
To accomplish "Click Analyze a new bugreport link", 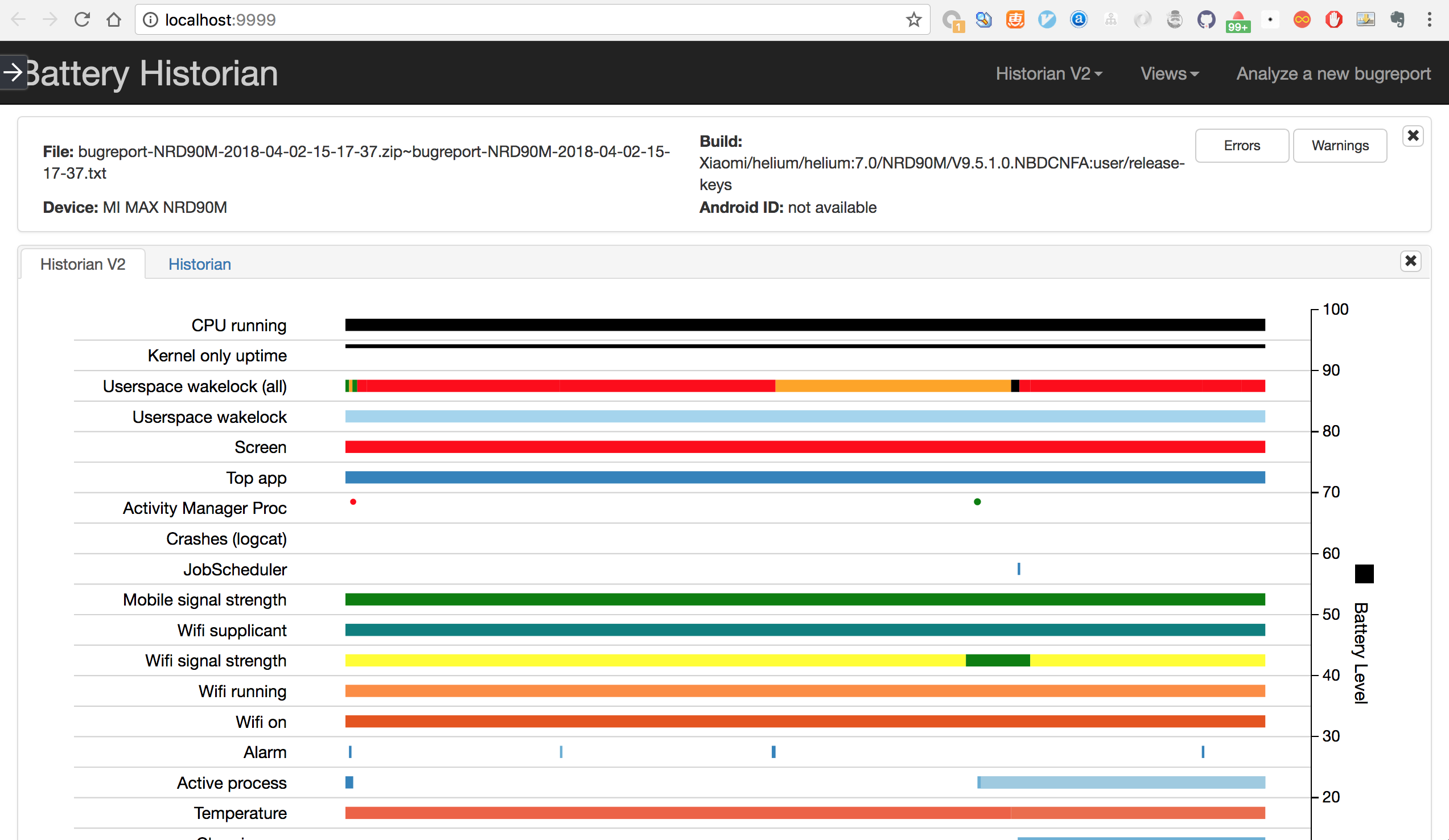I will click(1333, 73).
